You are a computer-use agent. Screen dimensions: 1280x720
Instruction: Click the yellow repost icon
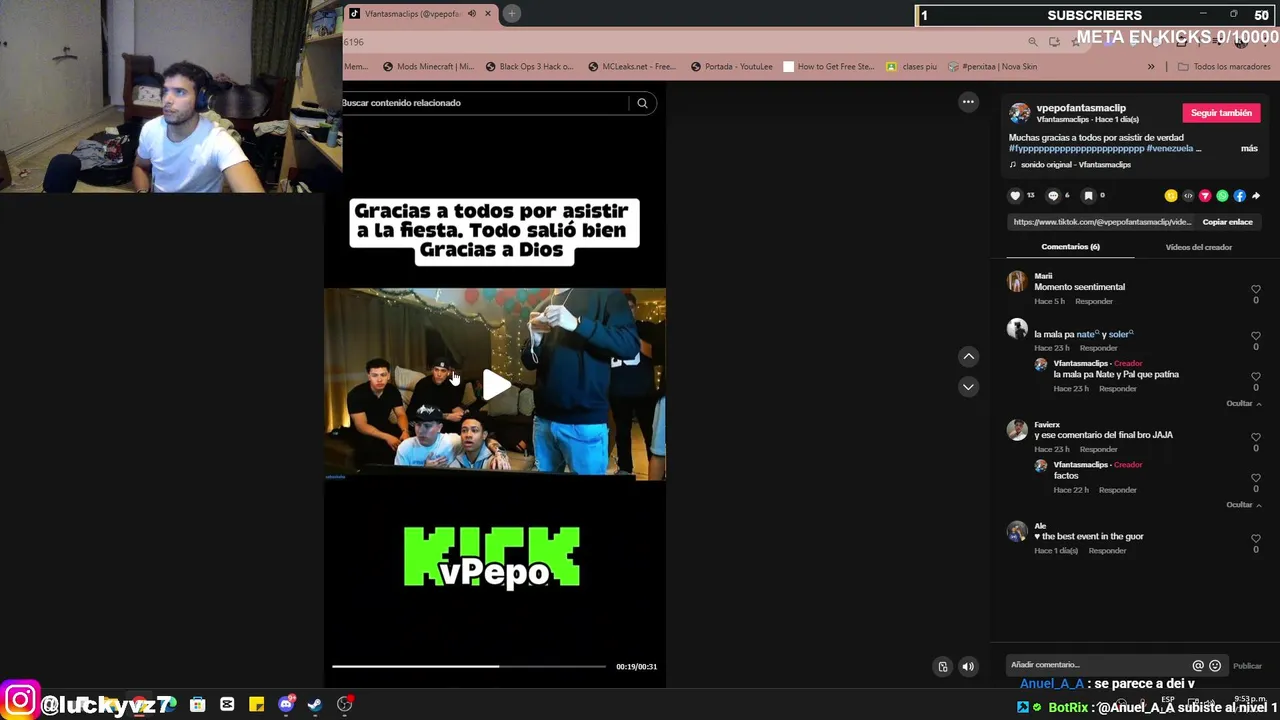[1171, 196]
